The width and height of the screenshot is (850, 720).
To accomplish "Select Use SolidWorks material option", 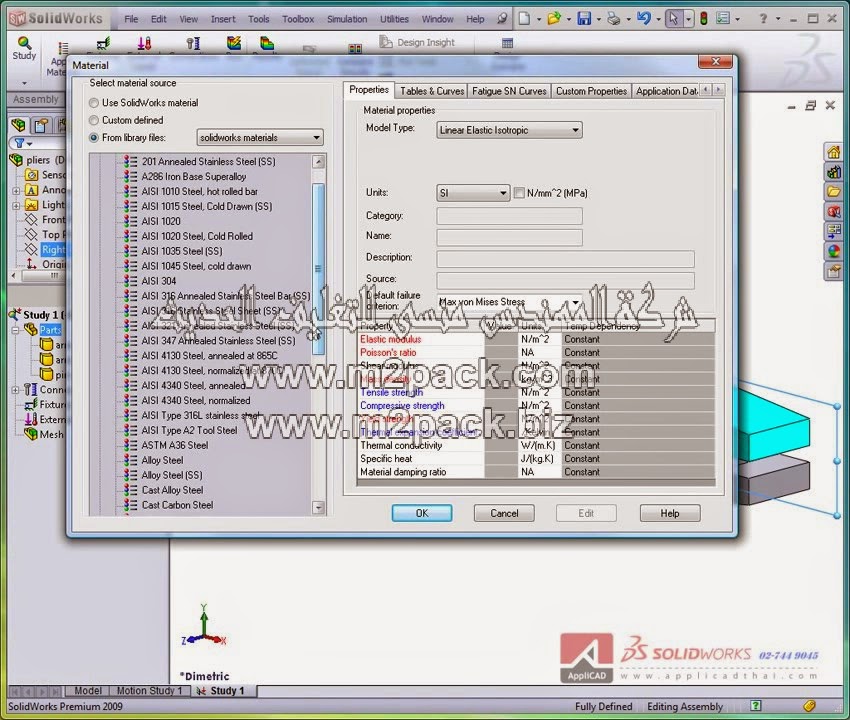I will pos(94,102).
